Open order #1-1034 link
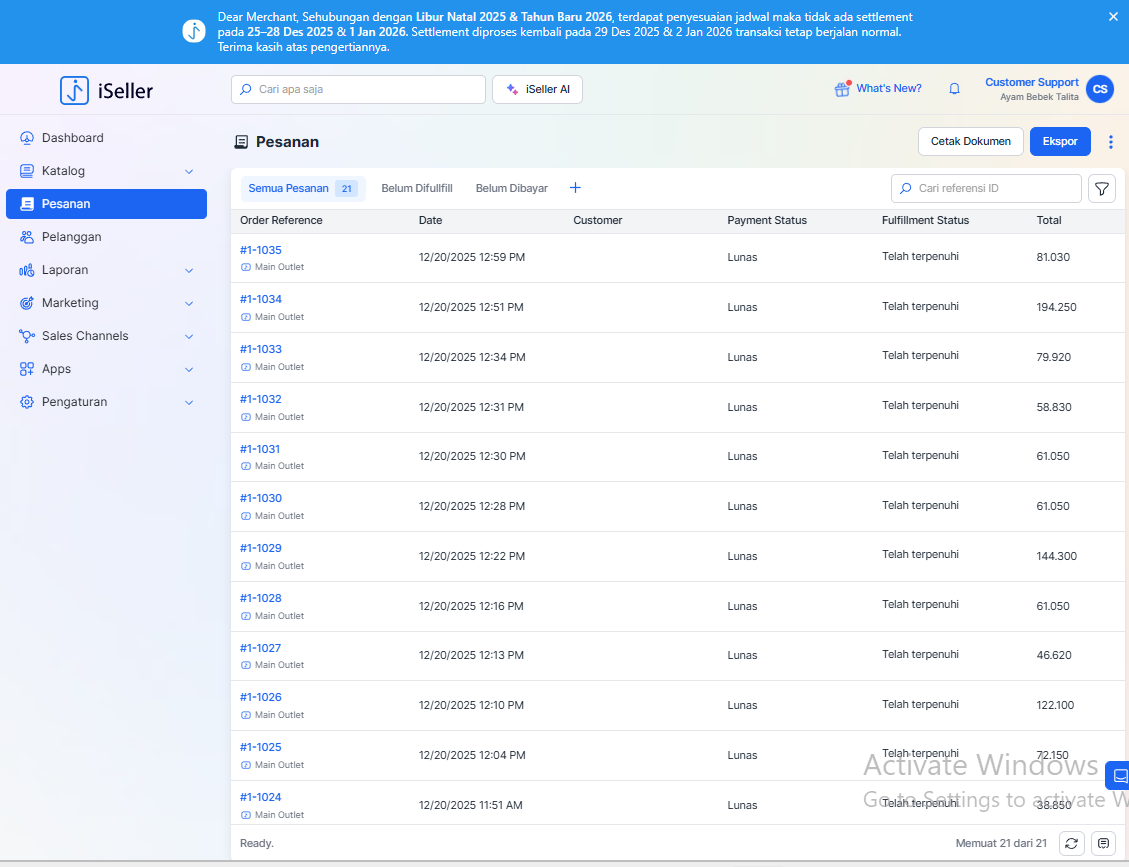Image resolution: width=1129 pixels, height=867 pixels. (261, 299)
